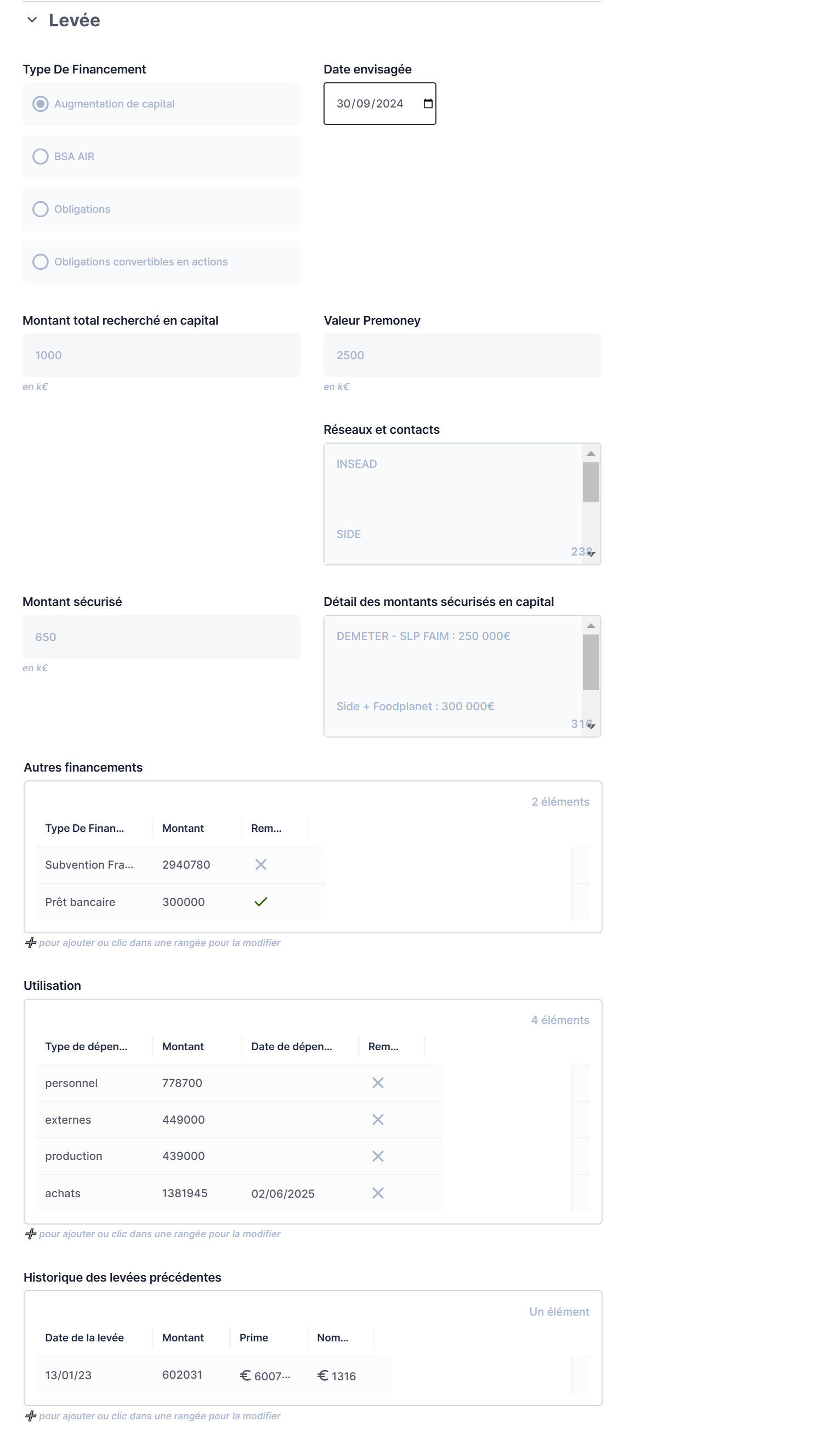This screenshot has height=1439, width=840.
Task: Click the Valeur Premoney input field
Action: tap(462, 355)
